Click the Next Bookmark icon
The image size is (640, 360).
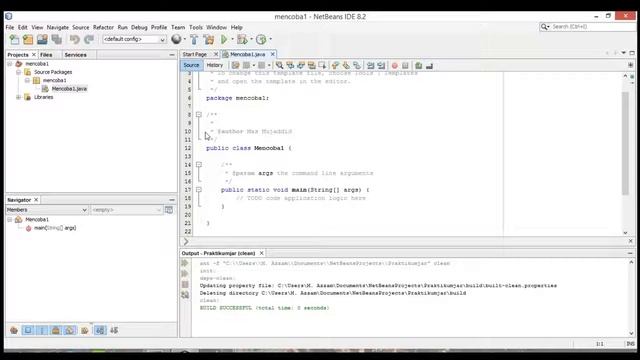pyautogui.click(x=346, y=66)
